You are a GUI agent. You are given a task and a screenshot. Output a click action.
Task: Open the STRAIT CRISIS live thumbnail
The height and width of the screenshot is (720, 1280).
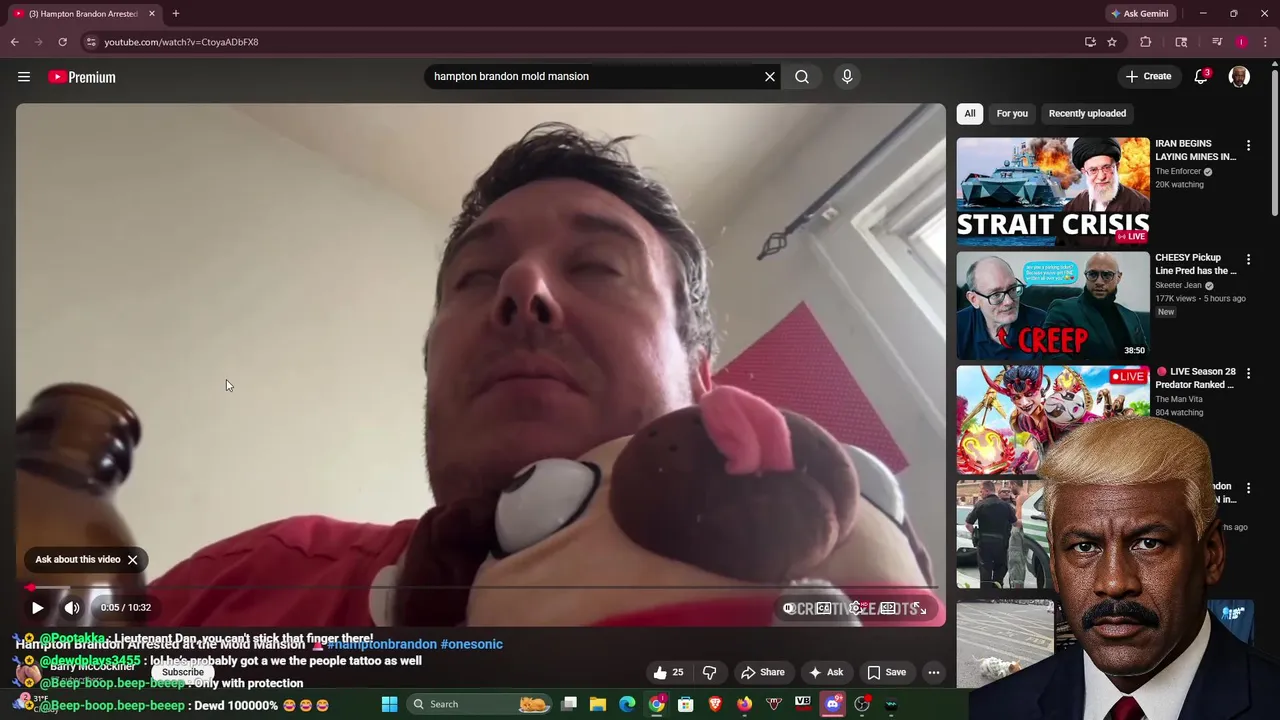coord(1053,192)
